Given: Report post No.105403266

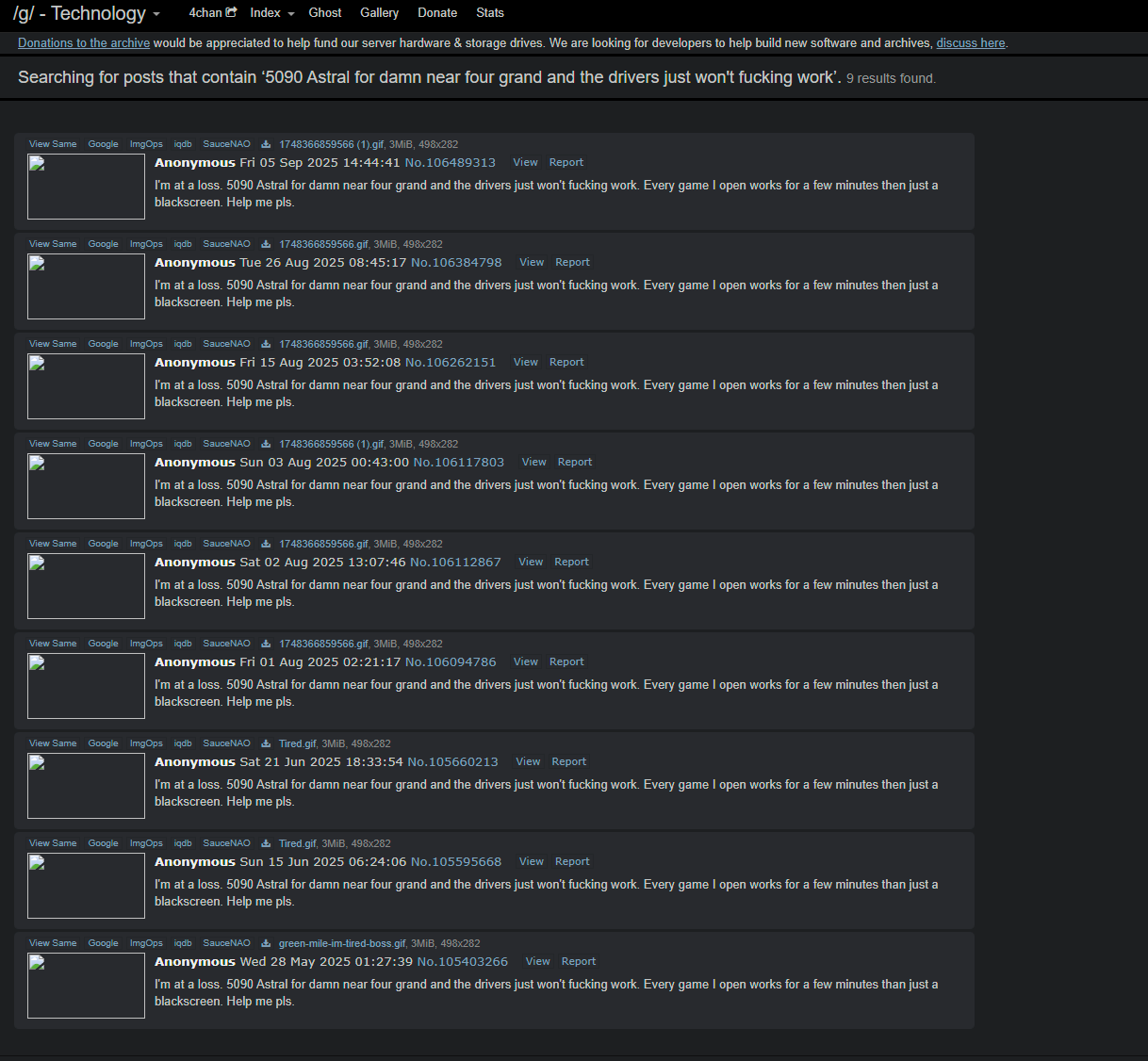Looking at the screenshot, I should coord(579,961).
